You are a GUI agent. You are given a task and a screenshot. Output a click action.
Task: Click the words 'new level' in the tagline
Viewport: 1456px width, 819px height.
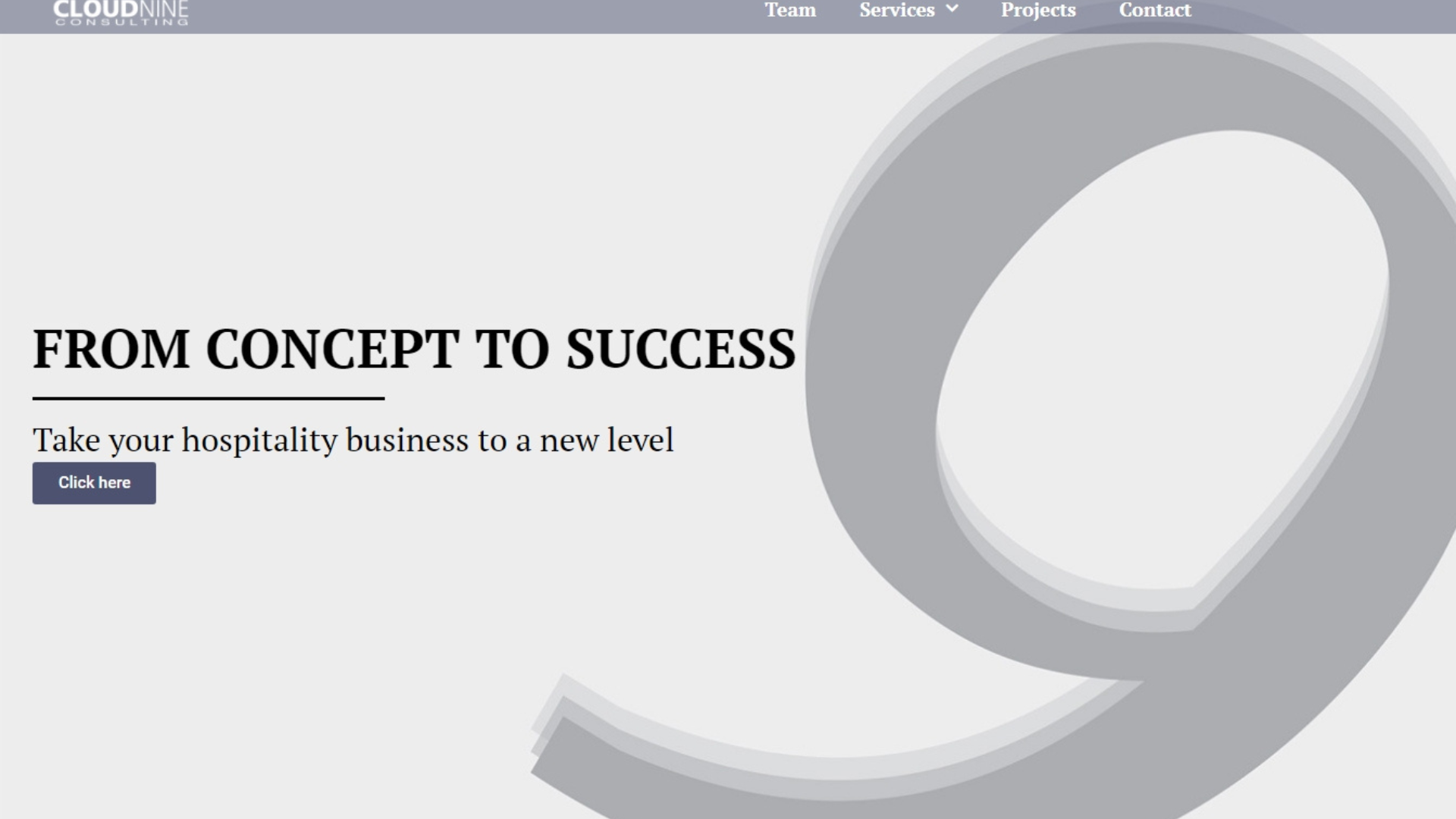click(607, 441)
